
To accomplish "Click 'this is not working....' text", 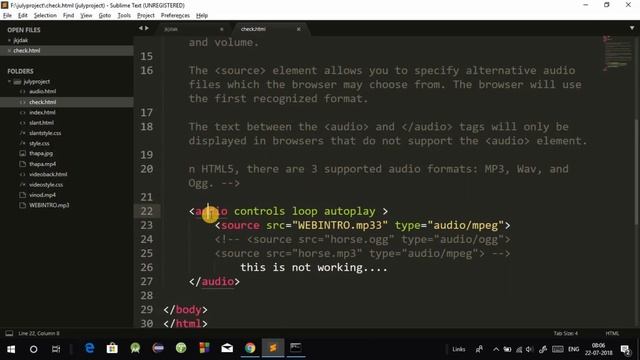I will click(x=313, y=267).
